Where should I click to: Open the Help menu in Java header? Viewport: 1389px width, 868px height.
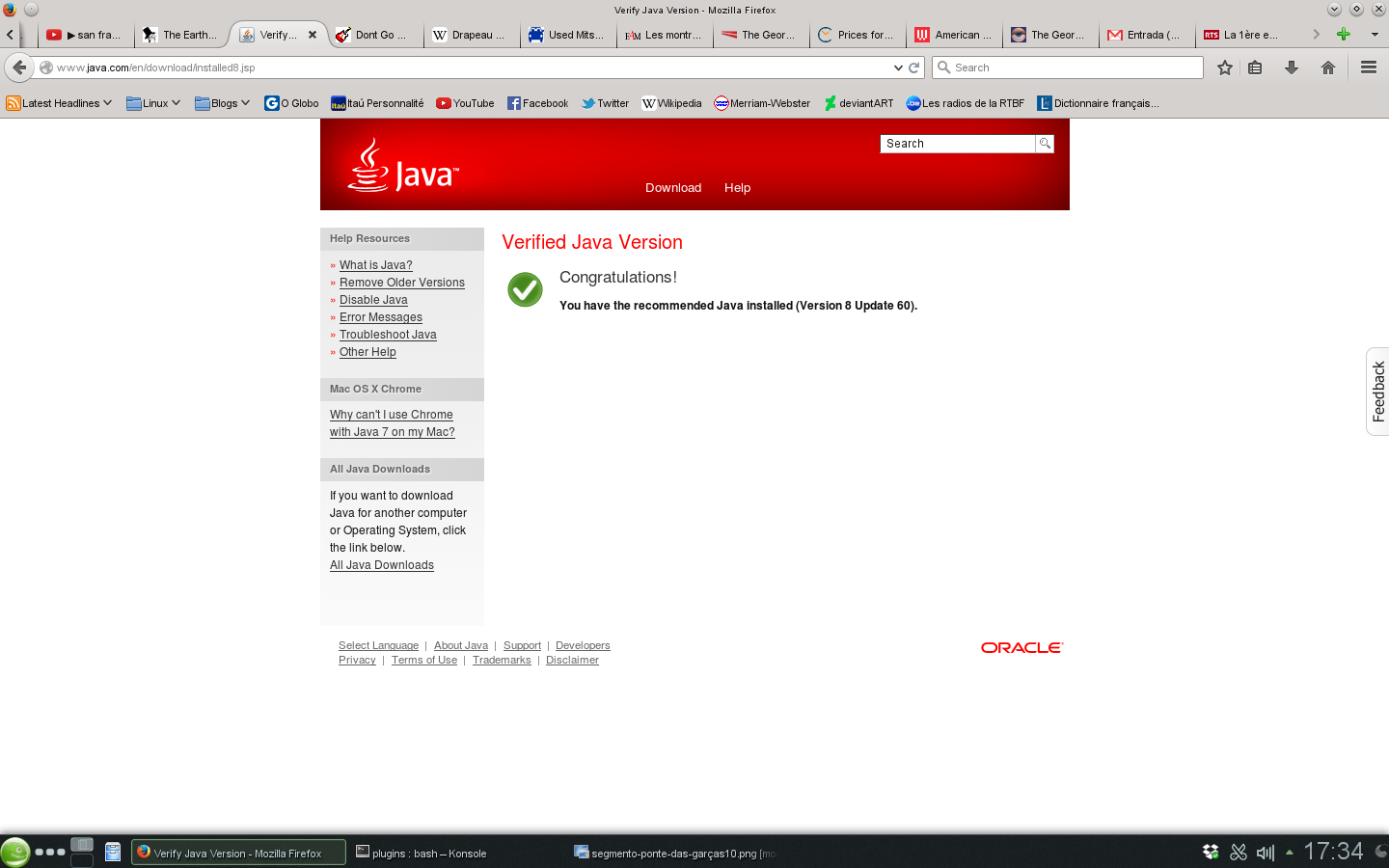point(737,188)
